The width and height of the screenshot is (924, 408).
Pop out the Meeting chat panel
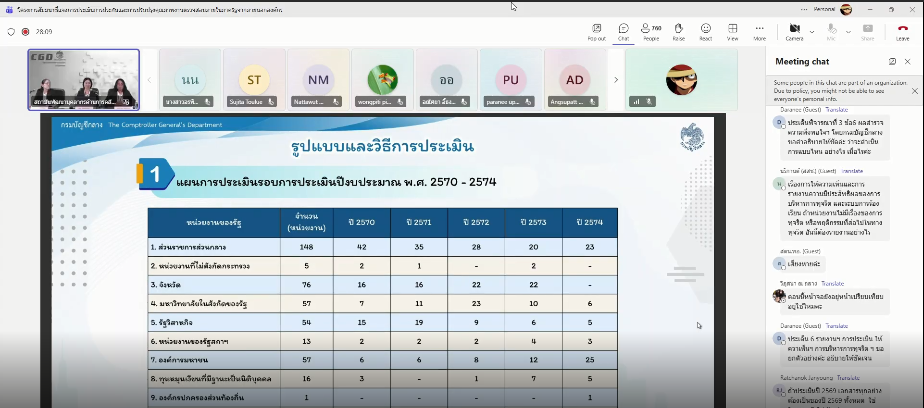click(x=891, y=62)
